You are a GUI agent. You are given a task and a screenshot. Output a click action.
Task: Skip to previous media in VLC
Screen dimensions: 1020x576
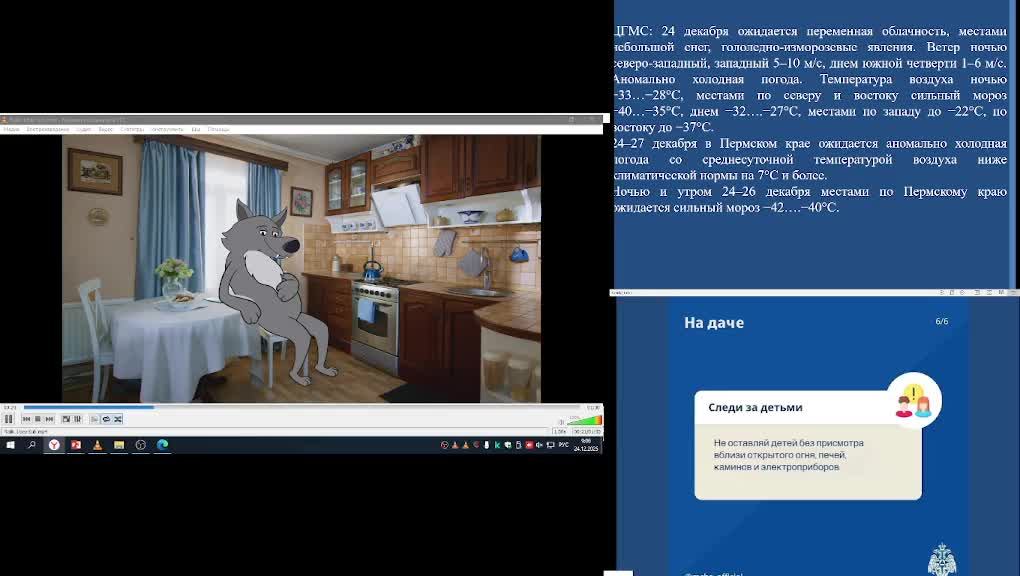[26, 418]
